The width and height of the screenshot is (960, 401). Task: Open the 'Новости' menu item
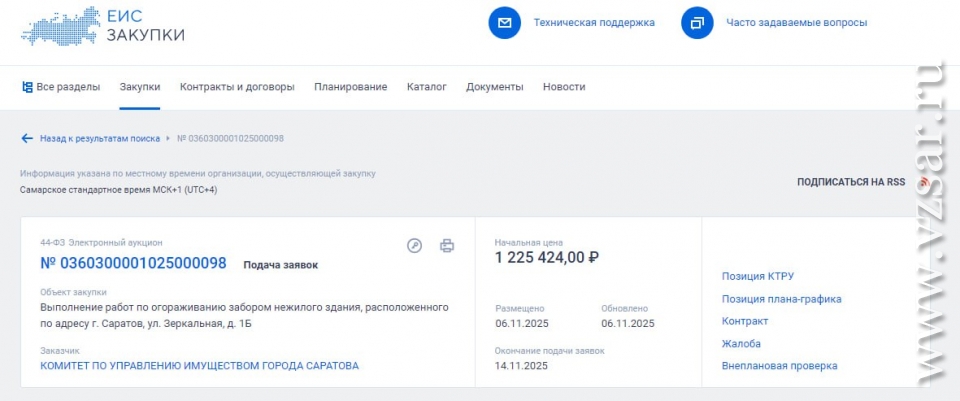(564, 87)
